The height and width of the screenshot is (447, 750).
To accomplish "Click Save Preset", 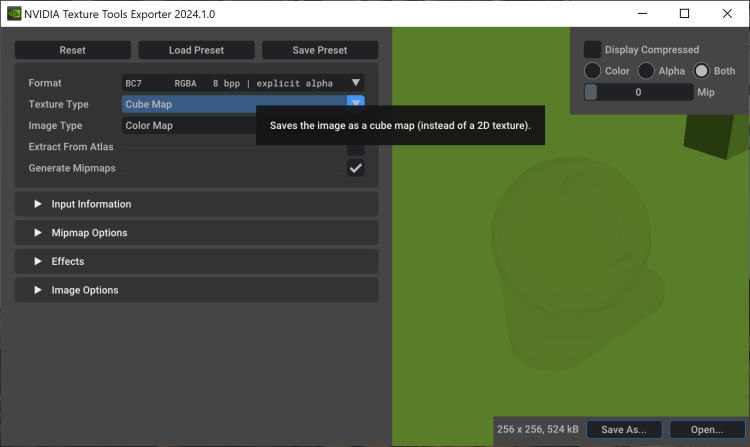I will pyautogui.click(x=320, y=50).
